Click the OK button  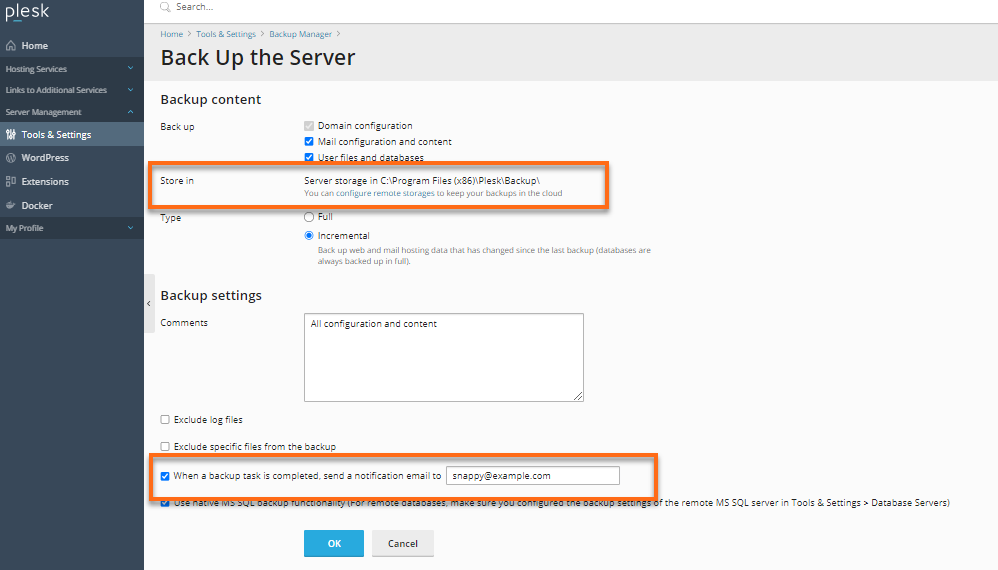pyautogui.click(x=334, y=543)
